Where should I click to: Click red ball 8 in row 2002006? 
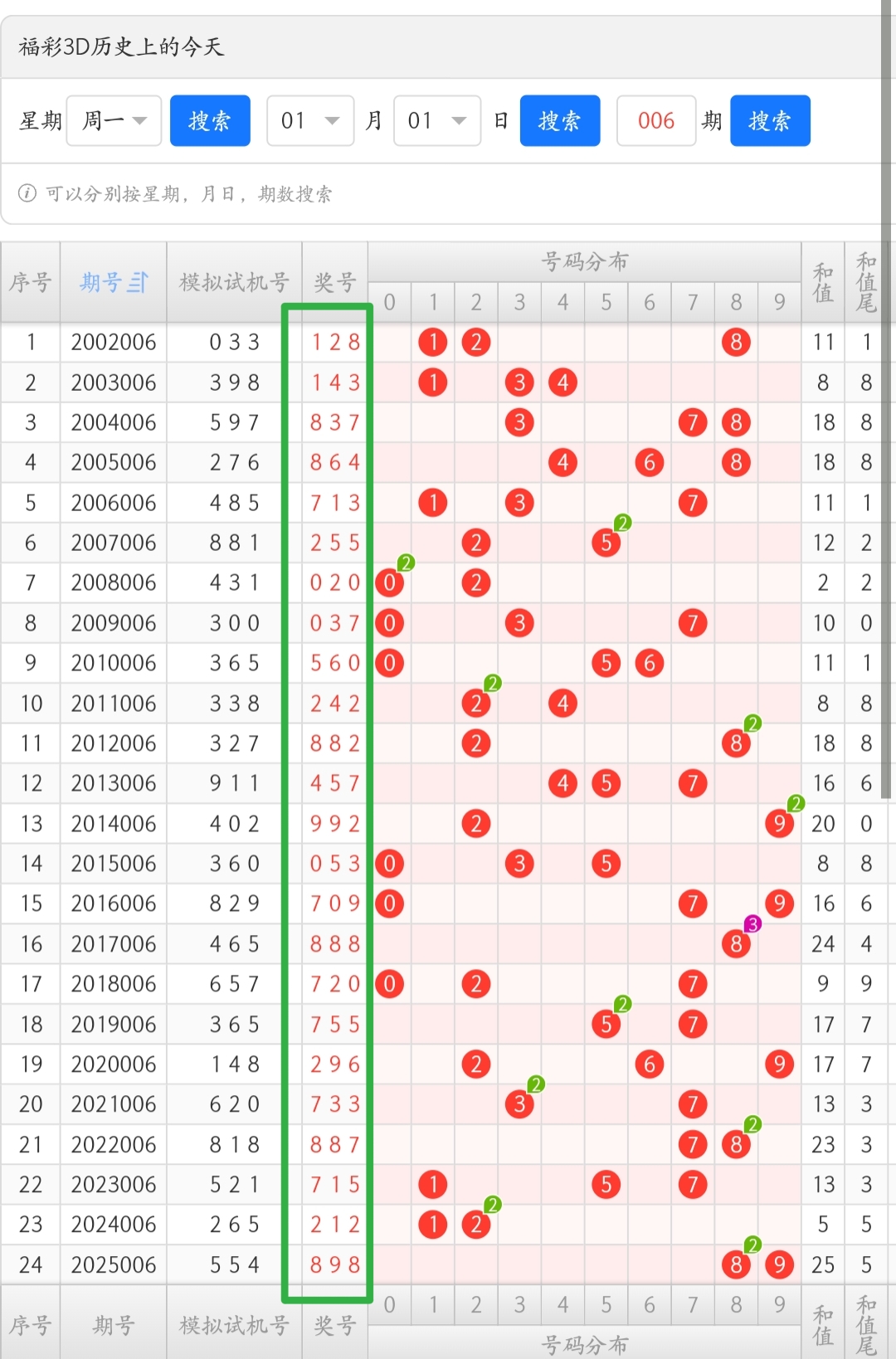[736, 342]
